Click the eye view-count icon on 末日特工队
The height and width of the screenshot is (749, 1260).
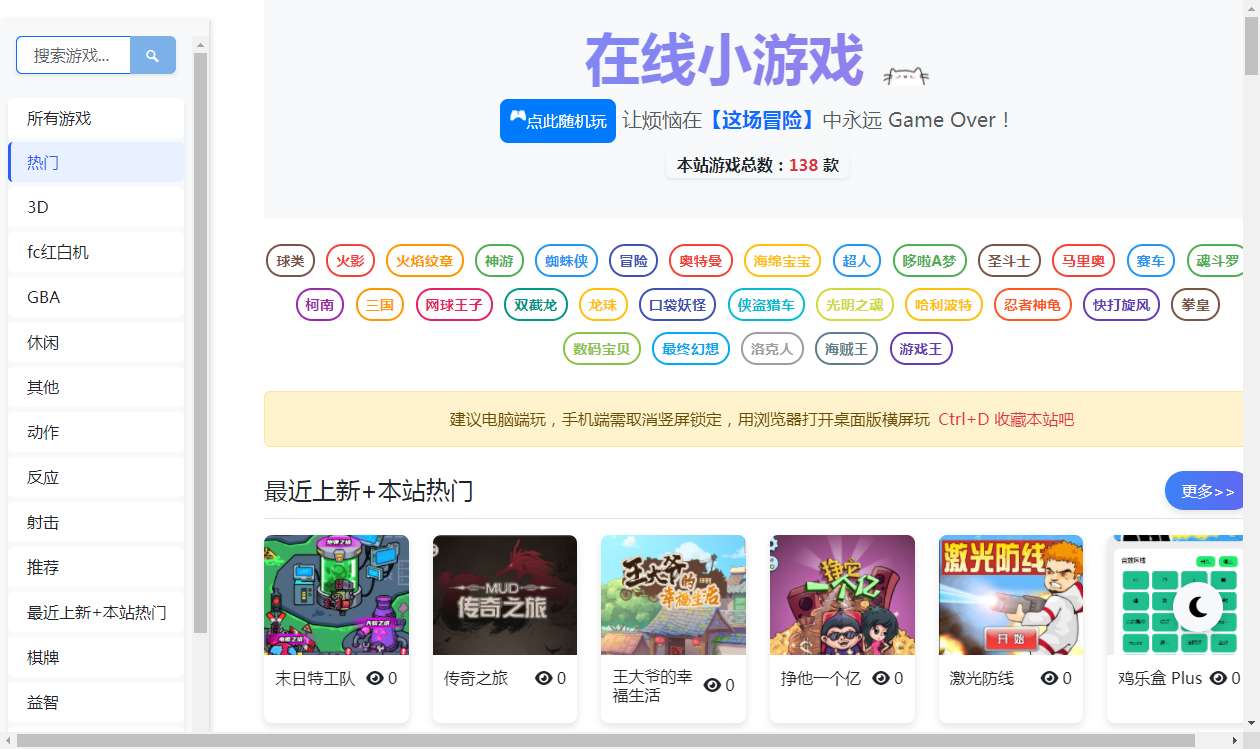(375, 678)
